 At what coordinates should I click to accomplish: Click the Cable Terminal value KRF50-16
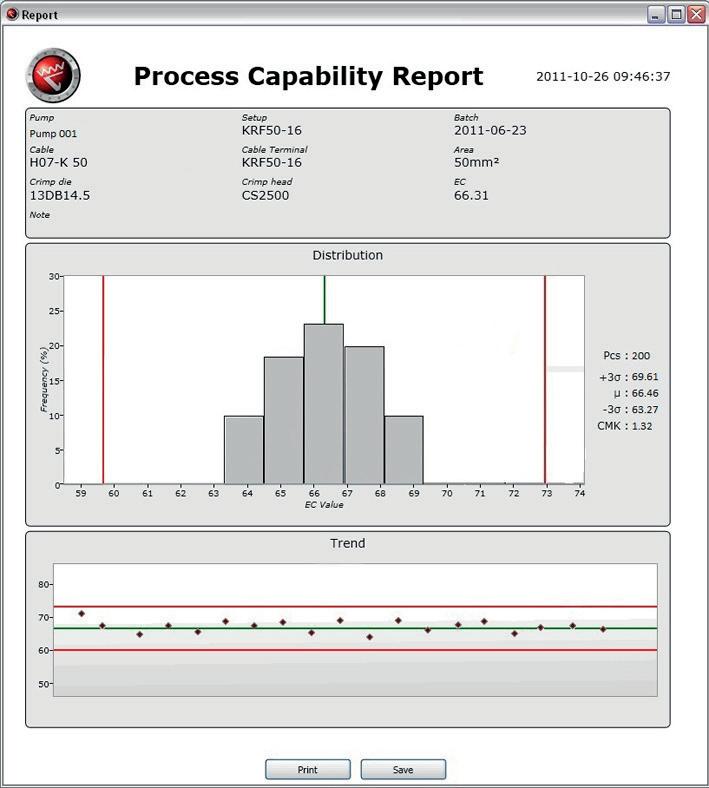(272, 162)
